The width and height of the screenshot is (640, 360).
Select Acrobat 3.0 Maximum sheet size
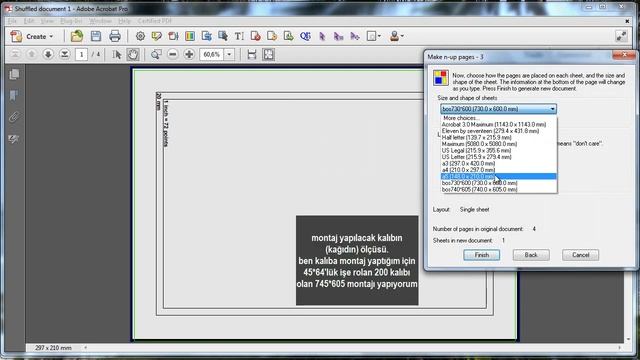point(498,124)
